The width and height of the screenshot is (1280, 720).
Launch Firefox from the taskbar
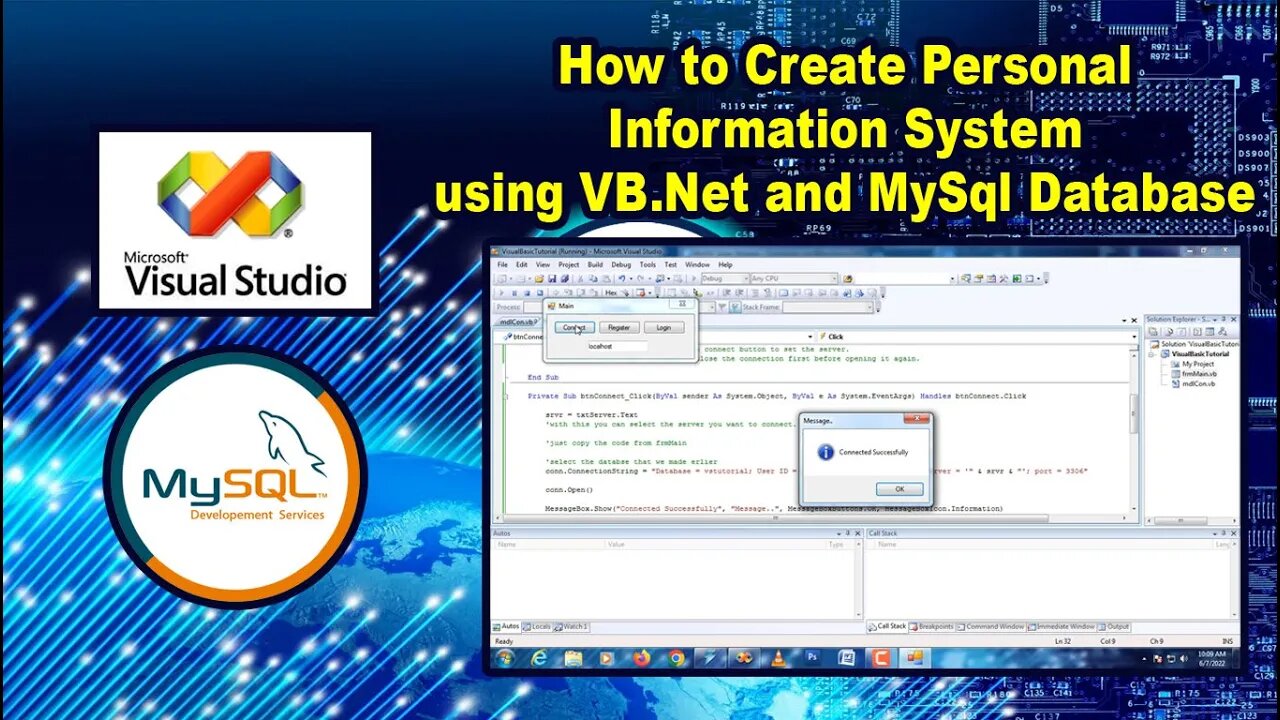pyautogui.click(x=642, y=659)
